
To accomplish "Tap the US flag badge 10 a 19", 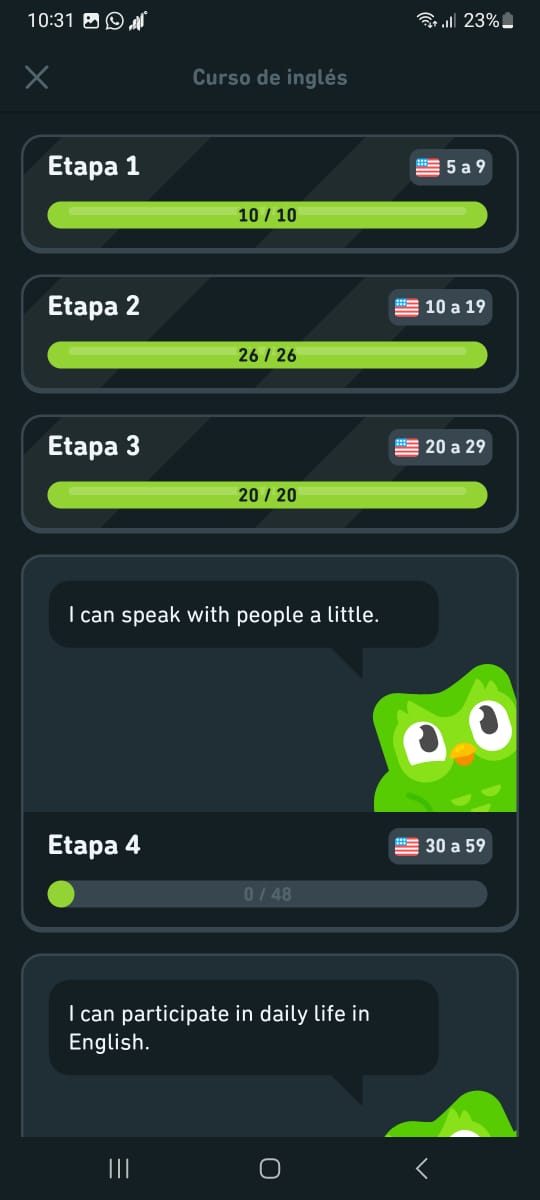I will [x=440, y=307].
